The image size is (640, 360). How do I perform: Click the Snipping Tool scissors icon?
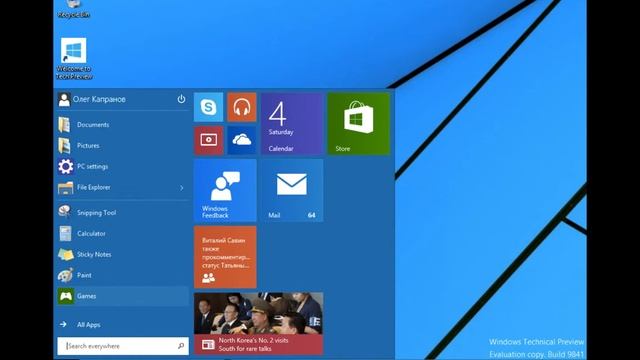click(x=65, y=212)
